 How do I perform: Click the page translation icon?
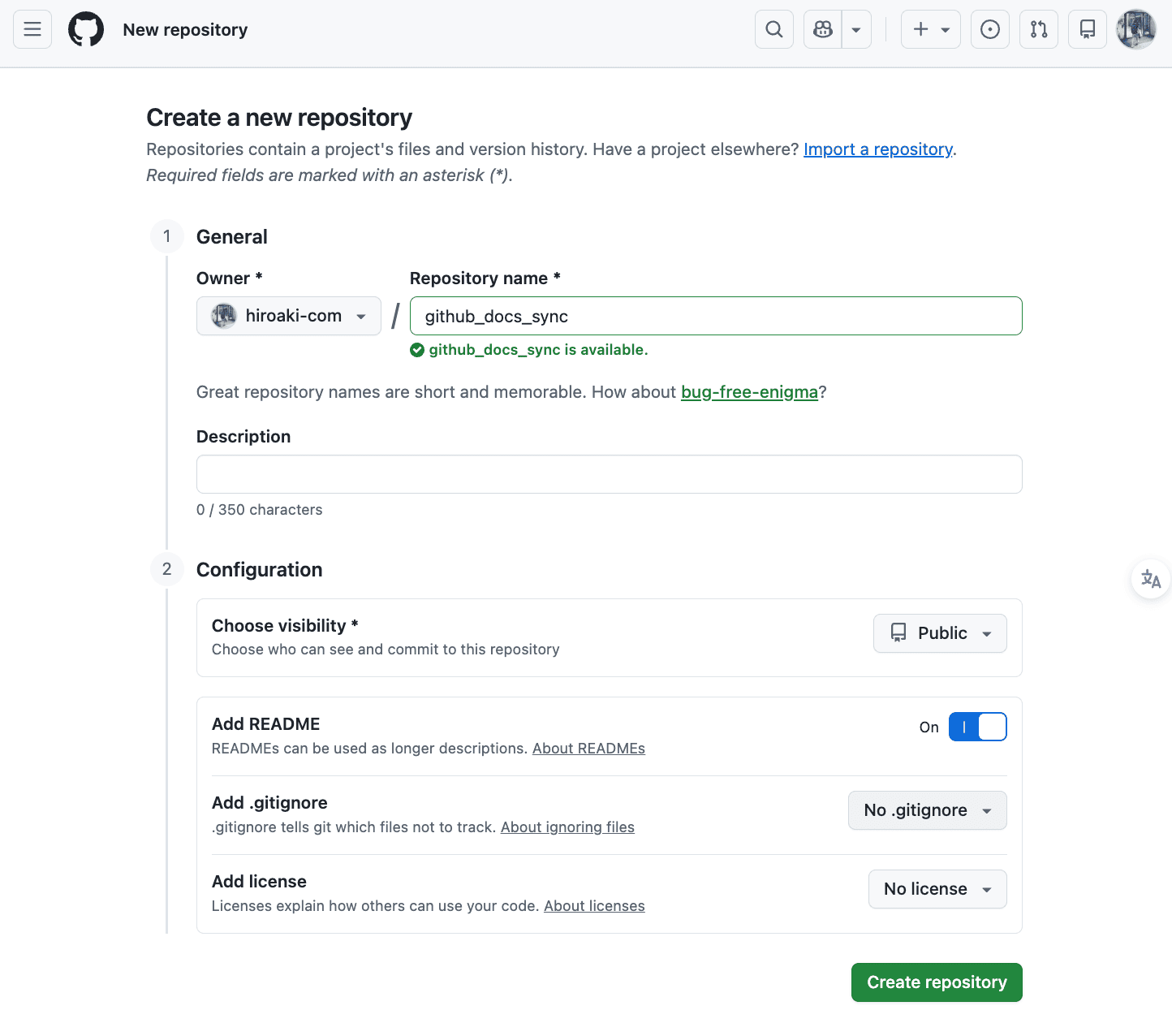click(x=1150, y=578)
